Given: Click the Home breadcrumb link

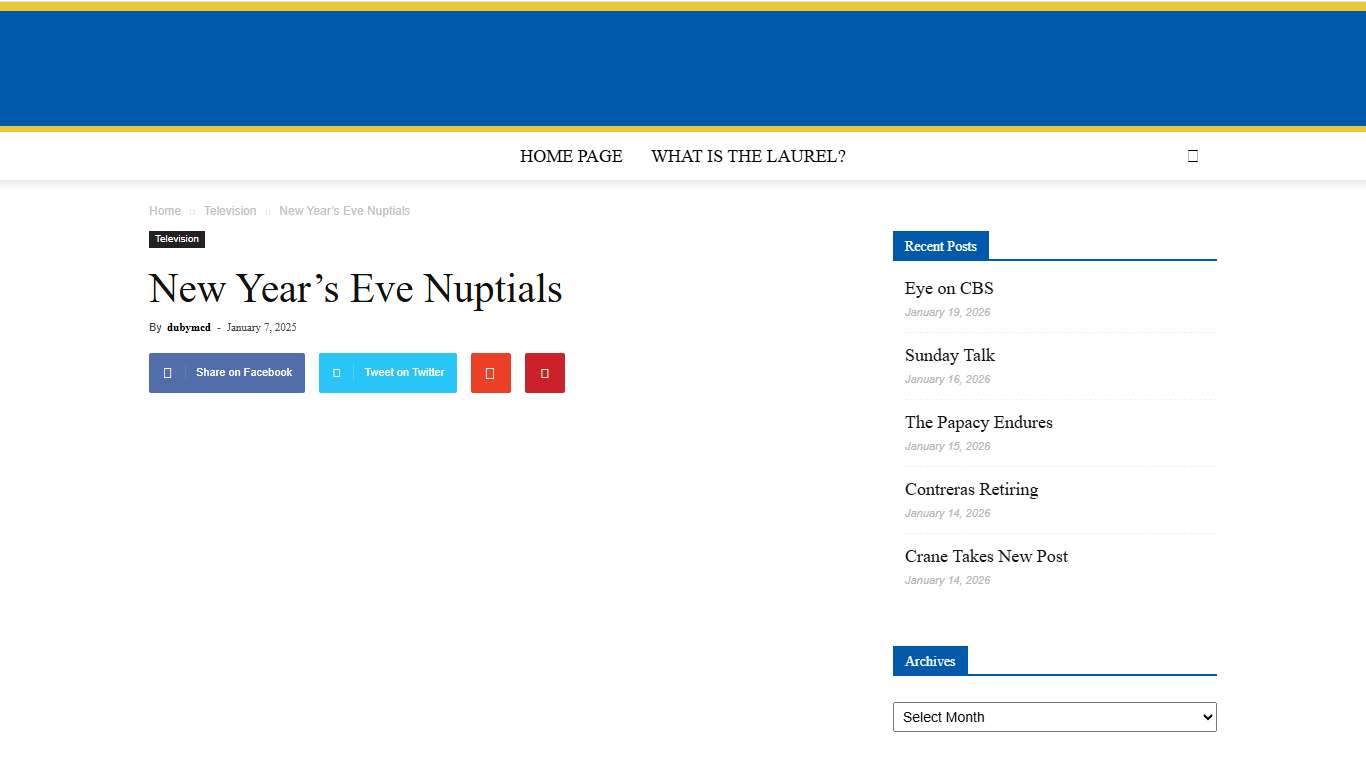Looking at the screenshot, I should tap(165, 210).
